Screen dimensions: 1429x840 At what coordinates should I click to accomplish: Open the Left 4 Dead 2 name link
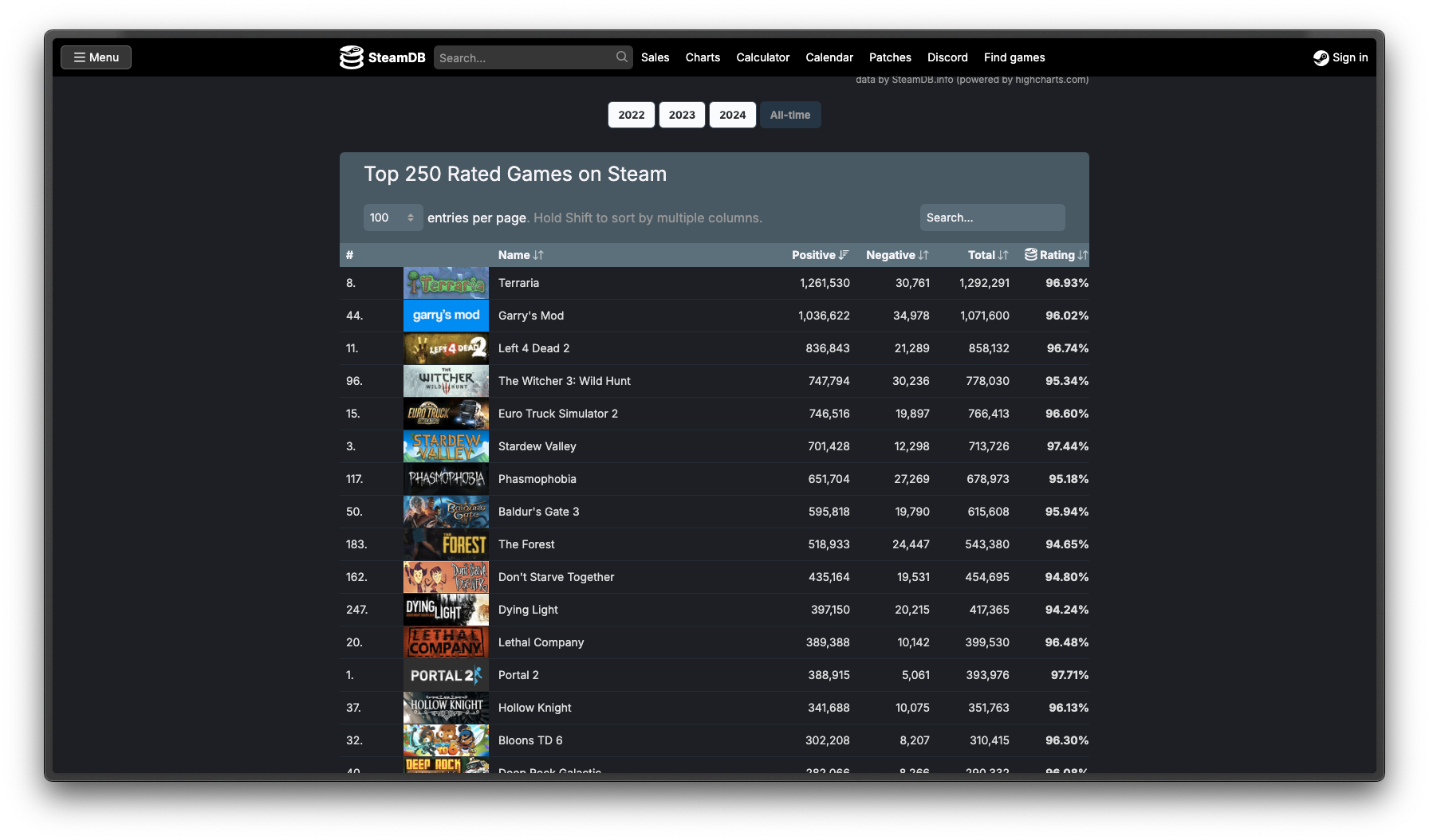point(533,348)
